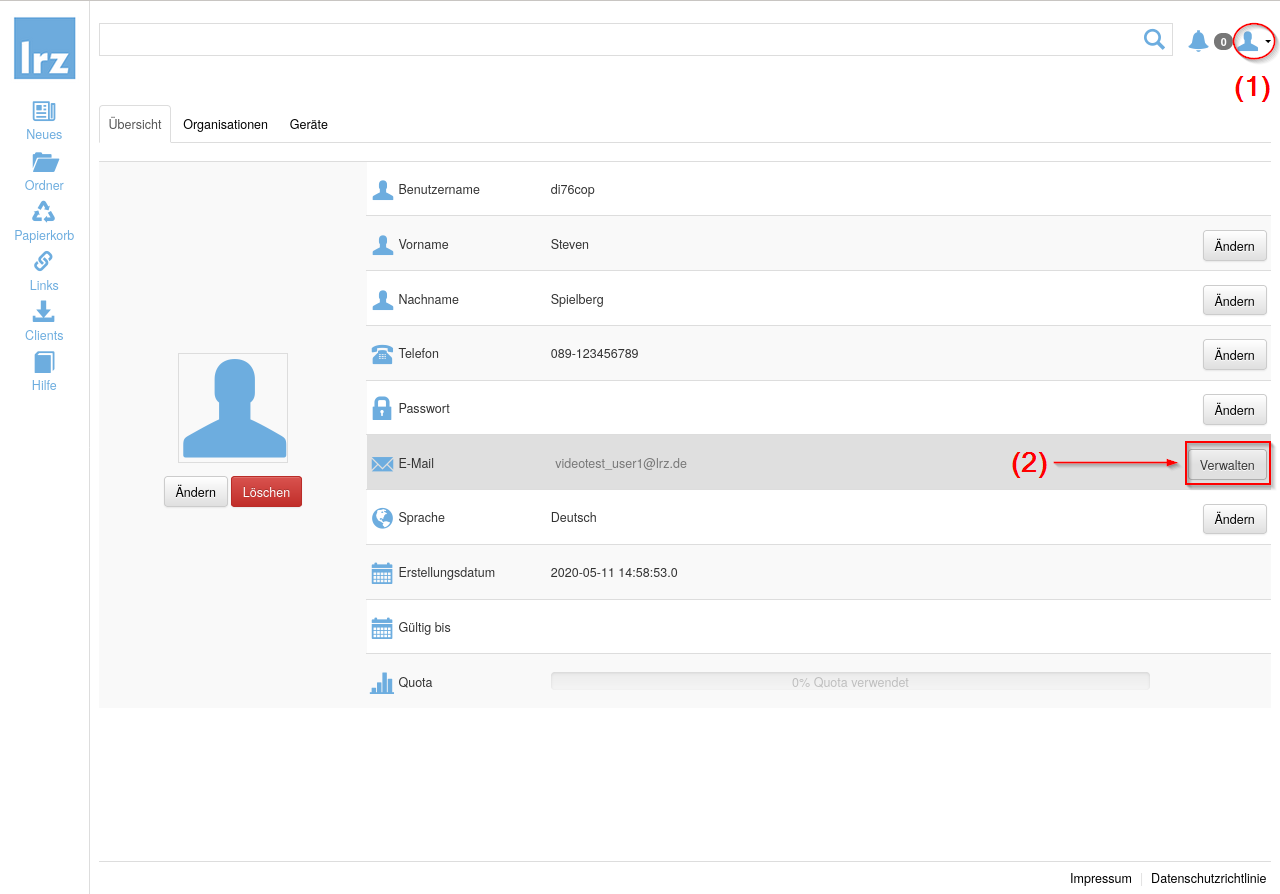
Task: Click Ändern button next to Vorname
Action: (1234, 246)
